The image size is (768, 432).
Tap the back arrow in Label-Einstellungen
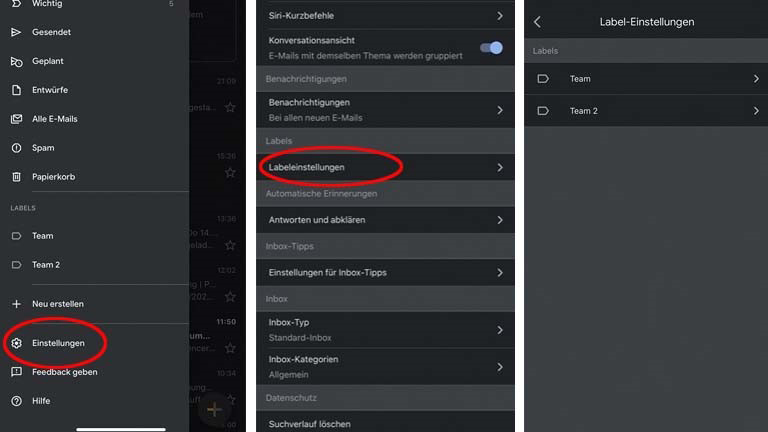pyautogui.click(x=537, y=21)
